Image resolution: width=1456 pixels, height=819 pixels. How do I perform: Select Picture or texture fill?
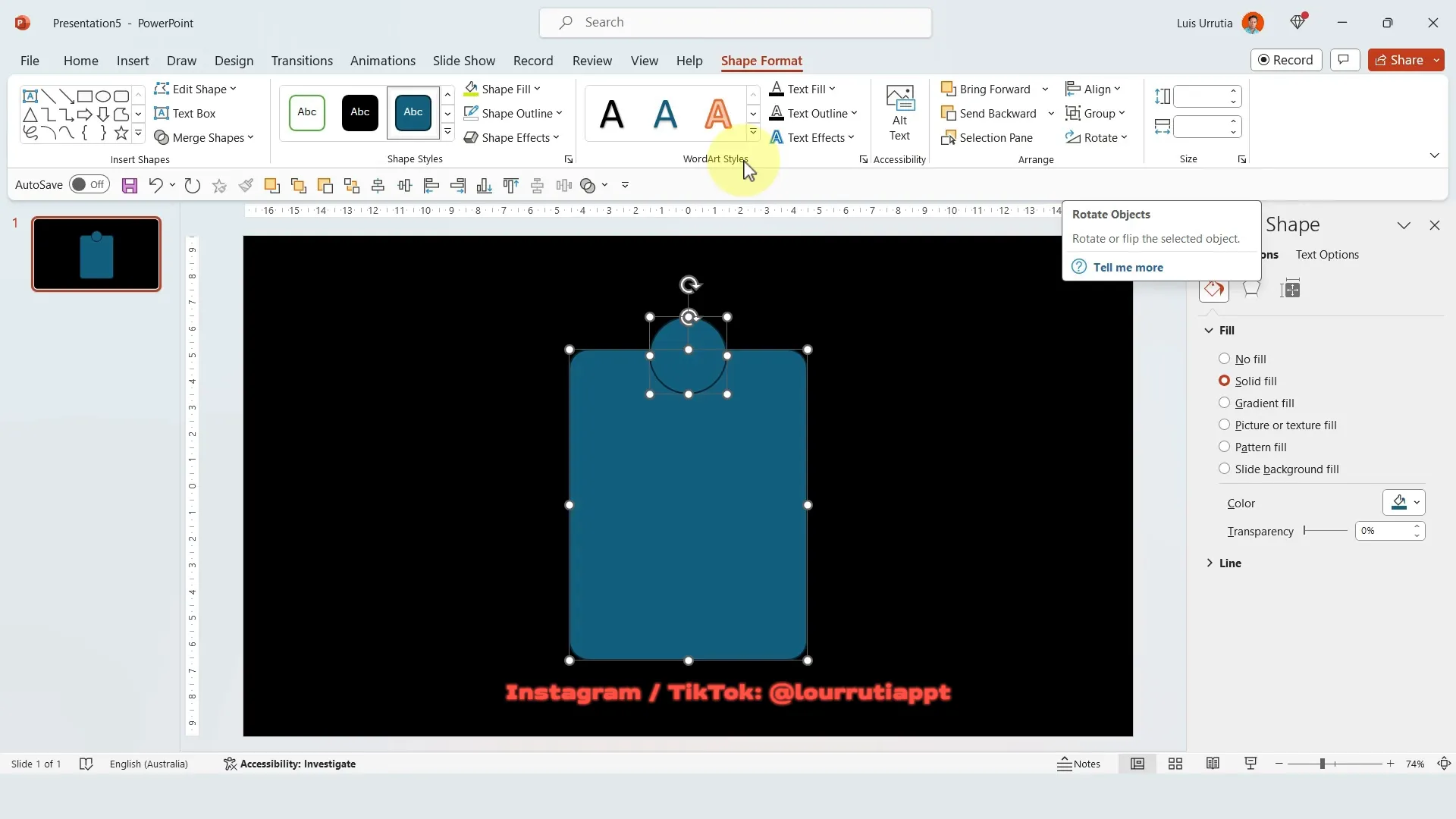click(x=1277, y=425)
